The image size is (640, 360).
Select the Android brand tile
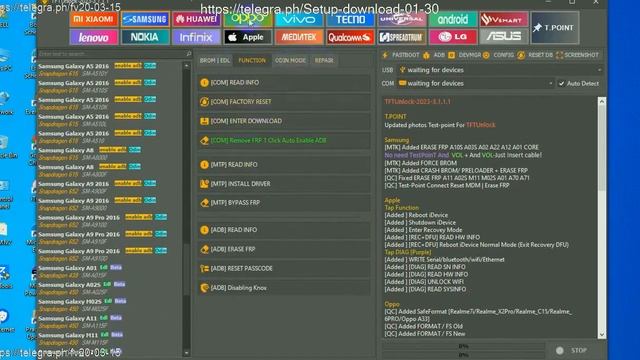point(453,19)
